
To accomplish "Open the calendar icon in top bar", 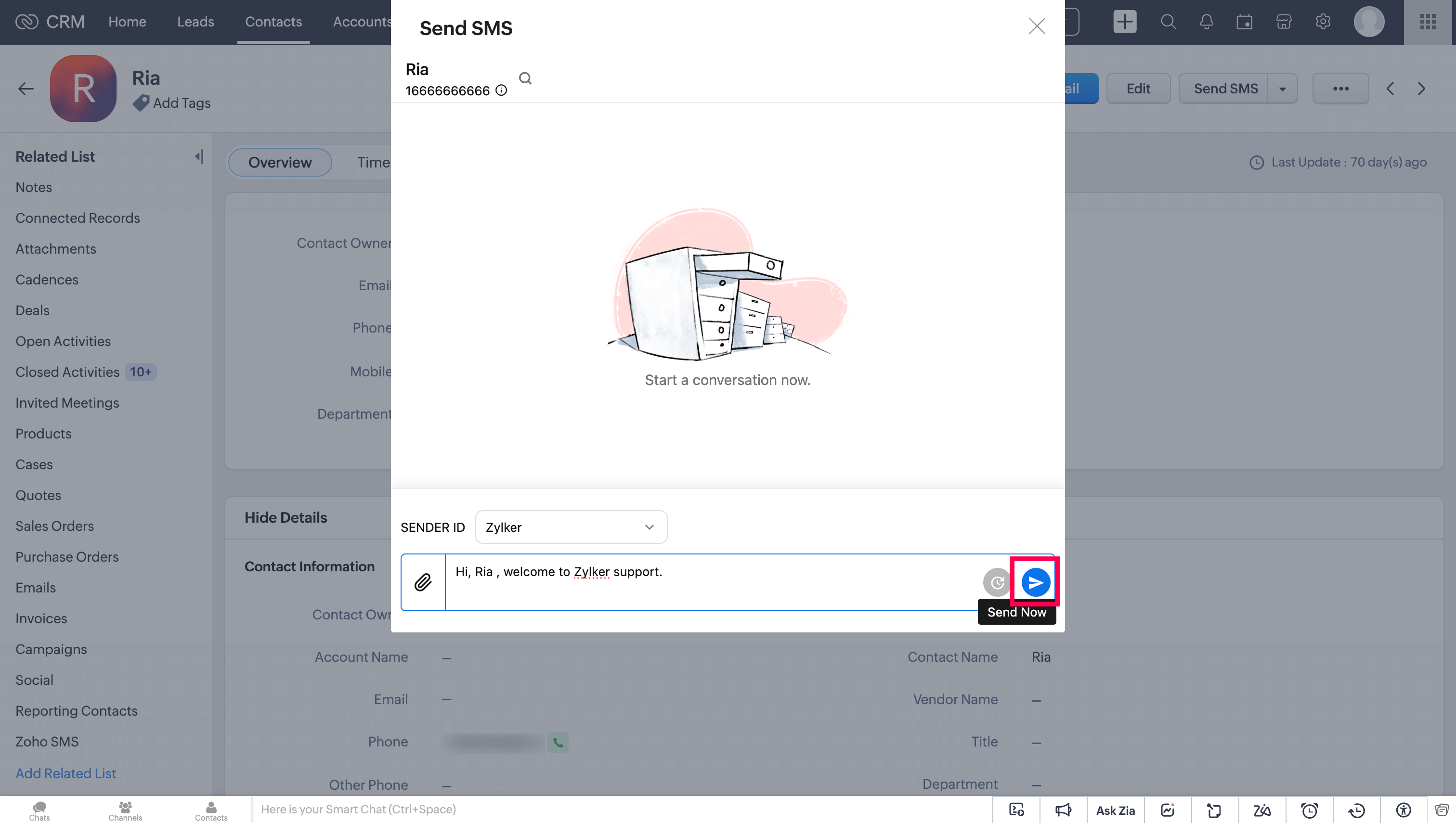I will pyautogui.click(x=1244, y=22).
